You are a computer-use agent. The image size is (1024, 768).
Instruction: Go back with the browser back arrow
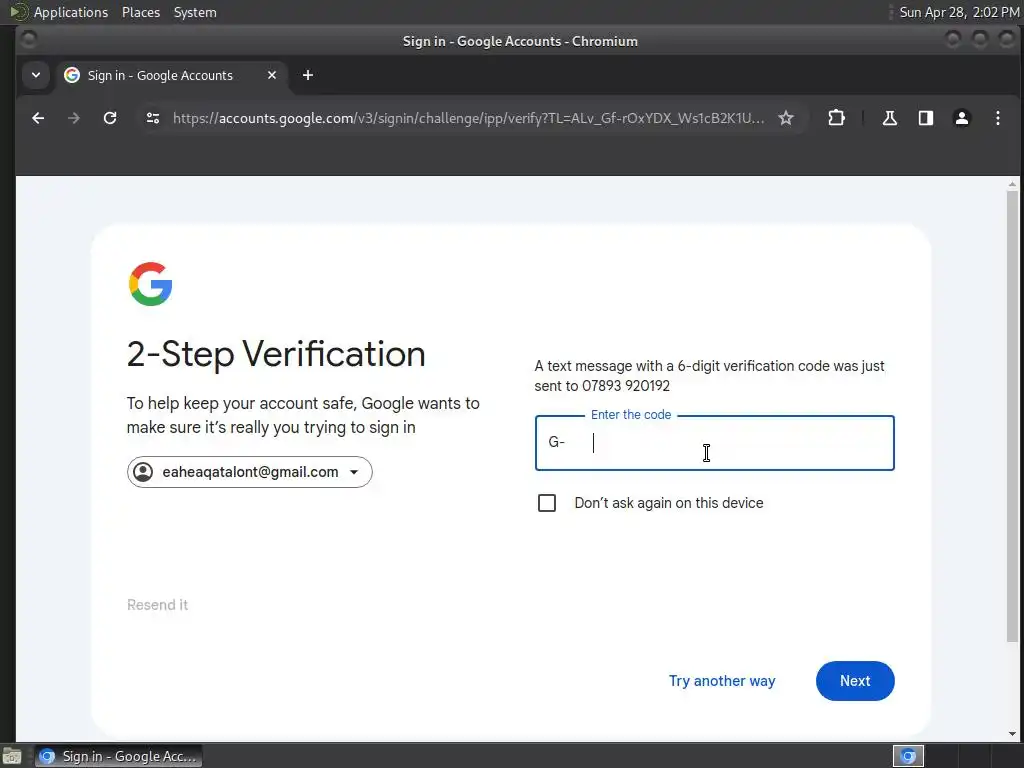click(x=38, y=118)
